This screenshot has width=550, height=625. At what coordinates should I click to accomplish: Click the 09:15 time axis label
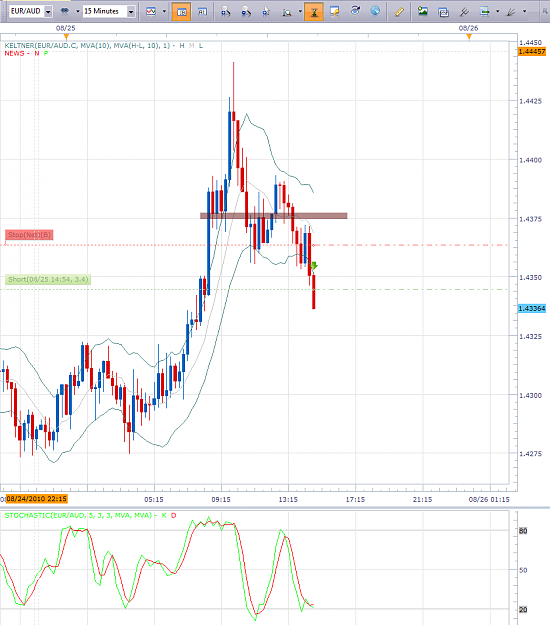point(221,499)
